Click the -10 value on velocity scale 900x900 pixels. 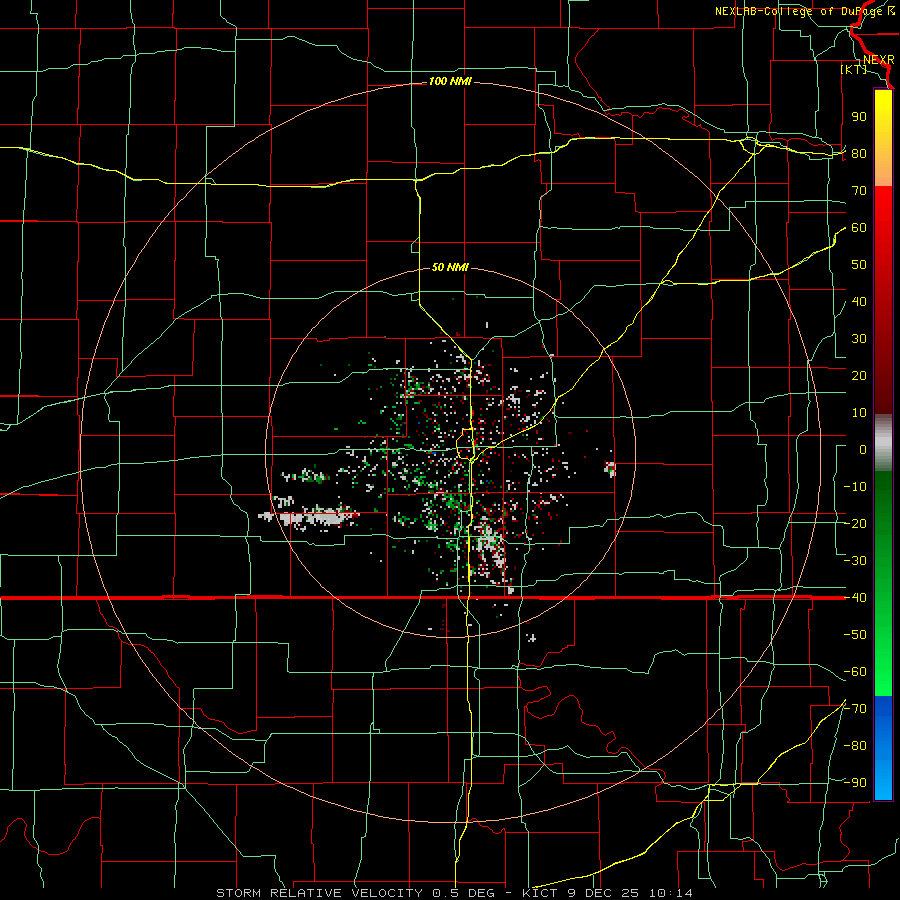[855, 487]
